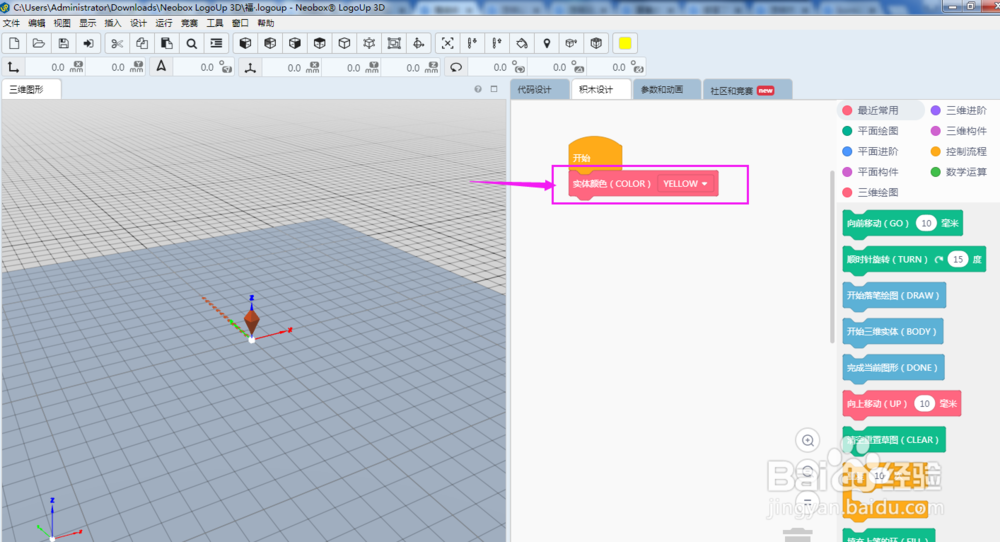This screenshot has width=1000, height=542.
Task: Open the 帮助 menu
Action: pyautogui.click(x=266, y=23)
